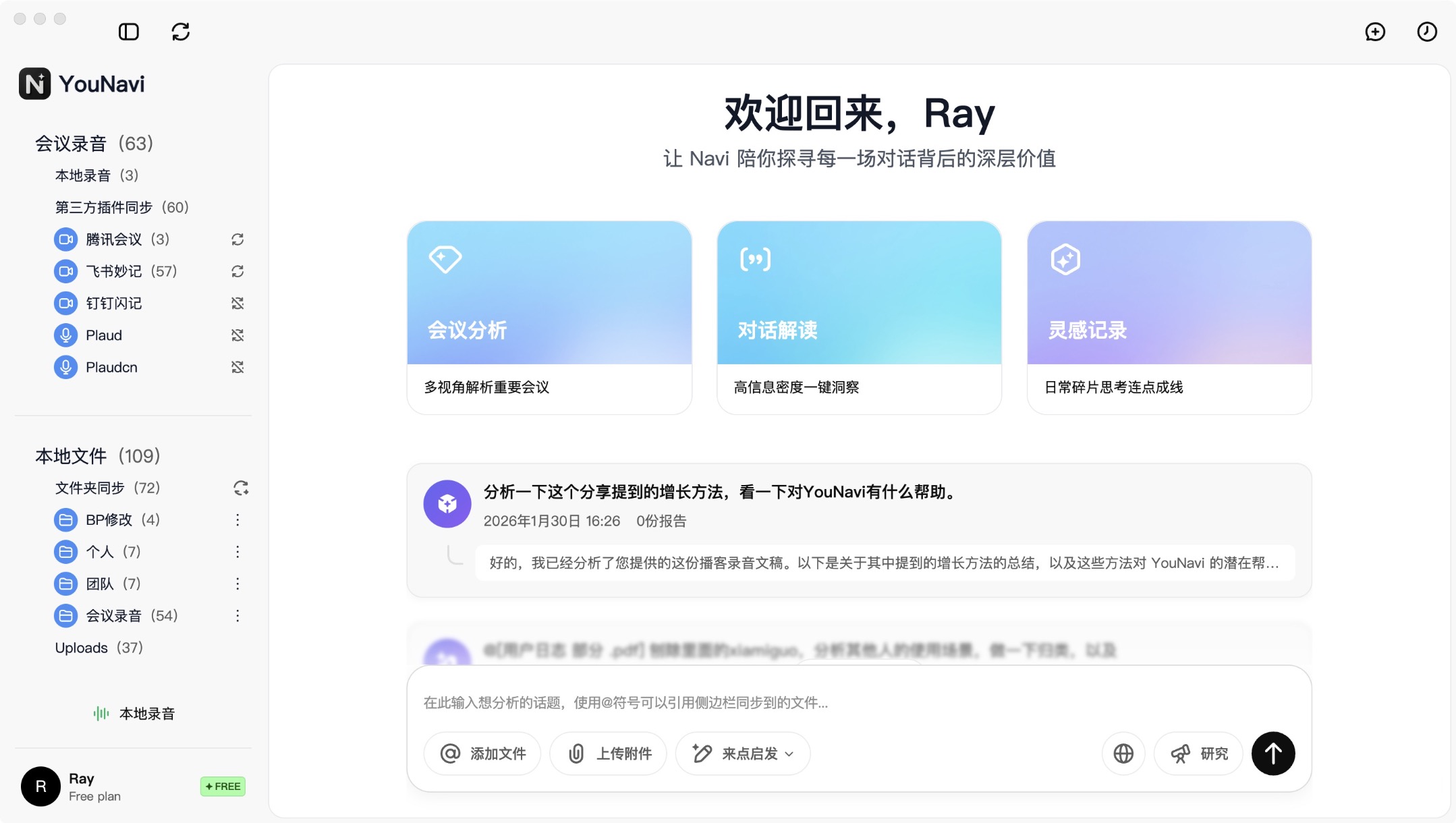Toggle Plaud connection status icon
Image resolution: width=1456 pixels, height=823 pixels.
237,335
